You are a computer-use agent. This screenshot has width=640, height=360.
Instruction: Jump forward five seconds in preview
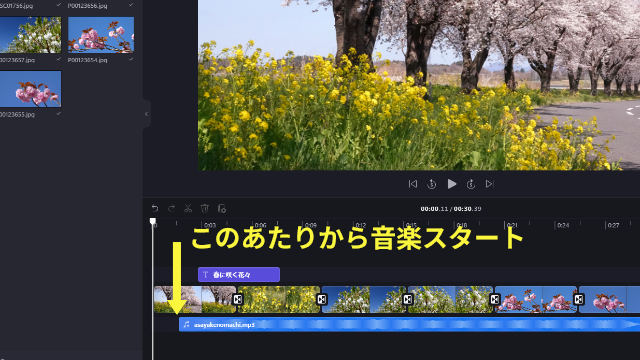pyautogui.click(x=471, y=184)
